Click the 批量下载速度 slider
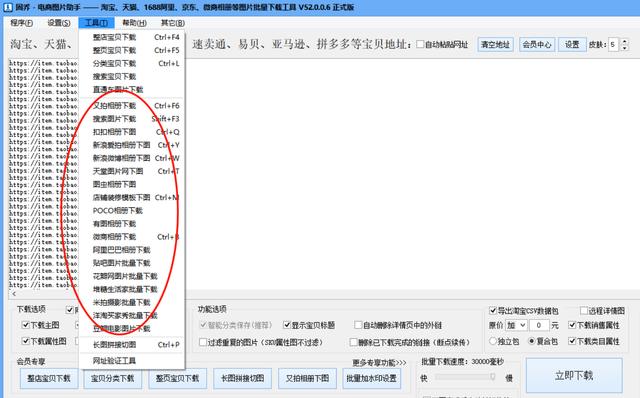 465,377
